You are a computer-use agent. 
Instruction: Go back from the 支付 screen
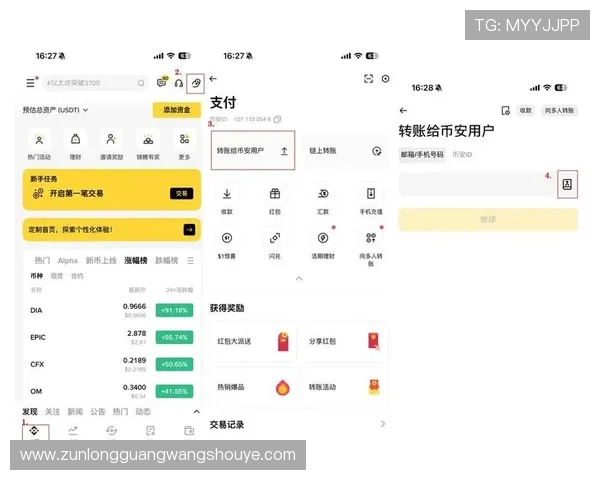point(213,78)
